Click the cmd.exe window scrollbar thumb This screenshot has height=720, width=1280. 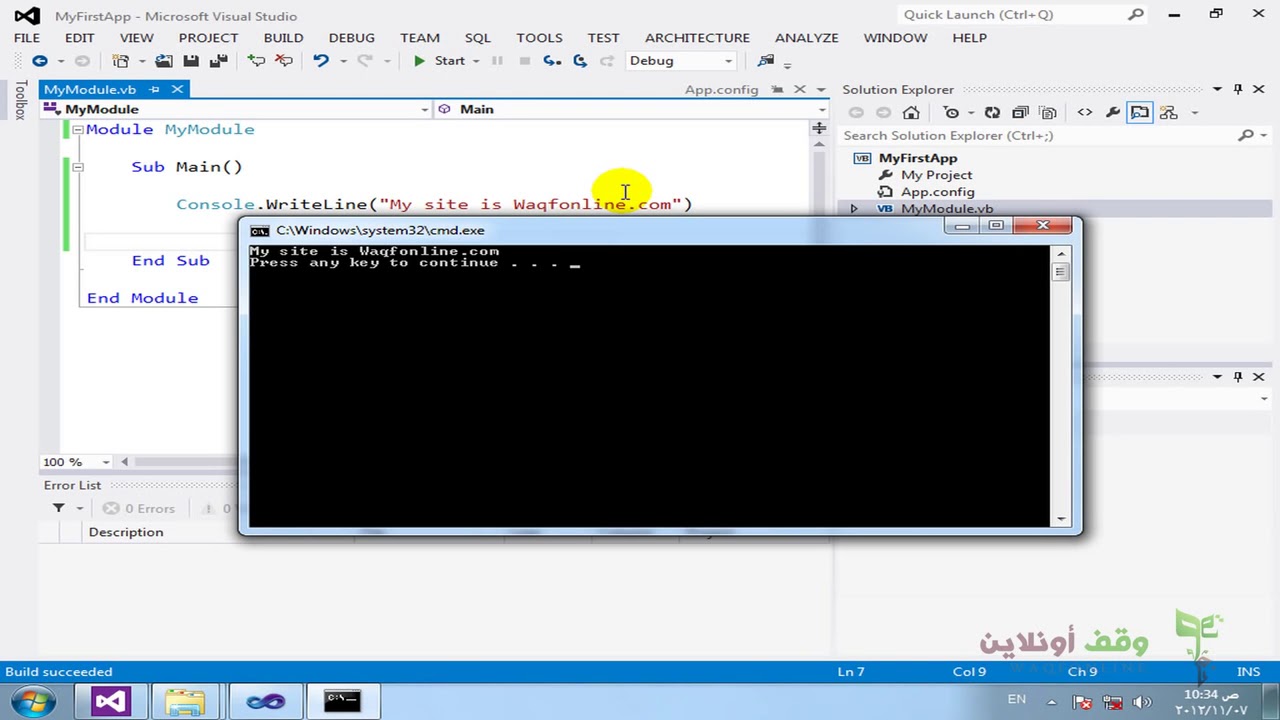point(1060,271)
